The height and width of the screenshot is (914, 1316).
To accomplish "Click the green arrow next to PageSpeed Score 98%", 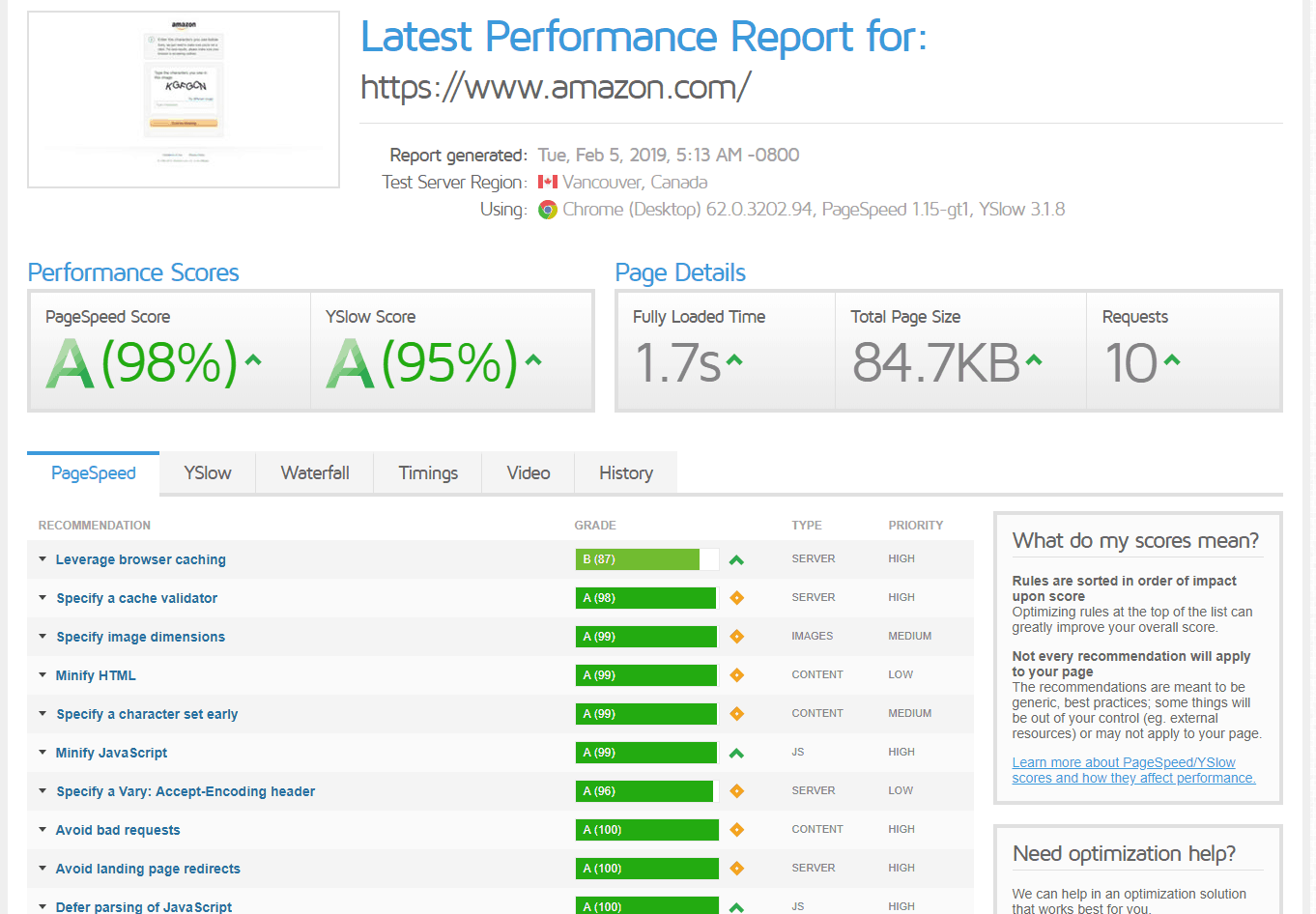I will tap(253, 360).
